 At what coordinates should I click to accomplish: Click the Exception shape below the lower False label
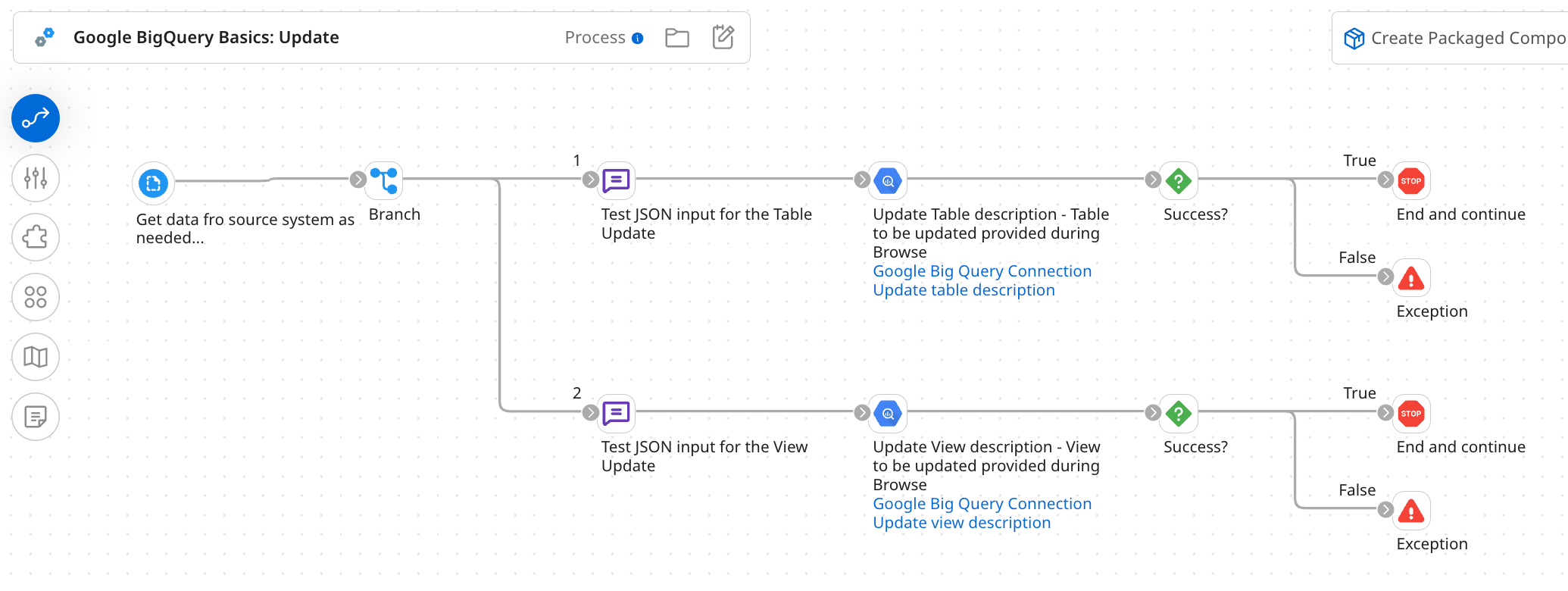pyautogui.click(x=1410, y=510)
